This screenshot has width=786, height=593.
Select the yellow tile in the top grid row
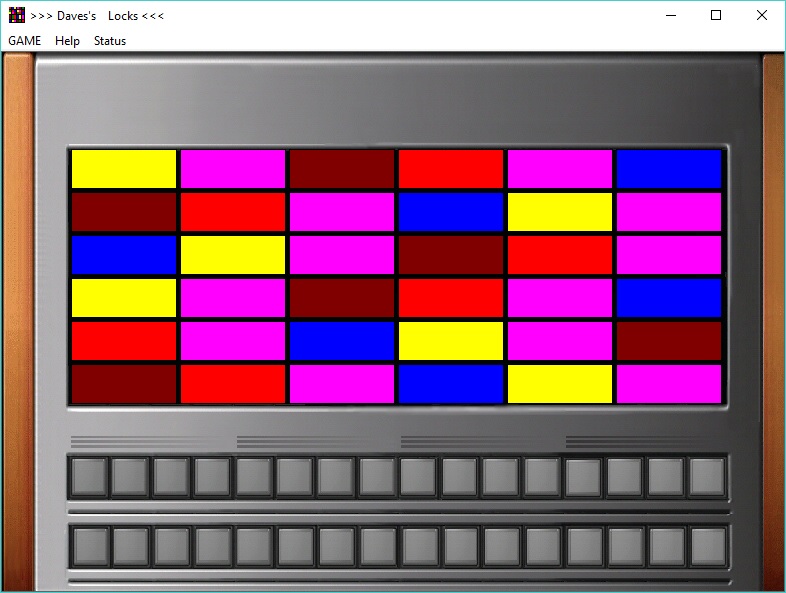124,169
